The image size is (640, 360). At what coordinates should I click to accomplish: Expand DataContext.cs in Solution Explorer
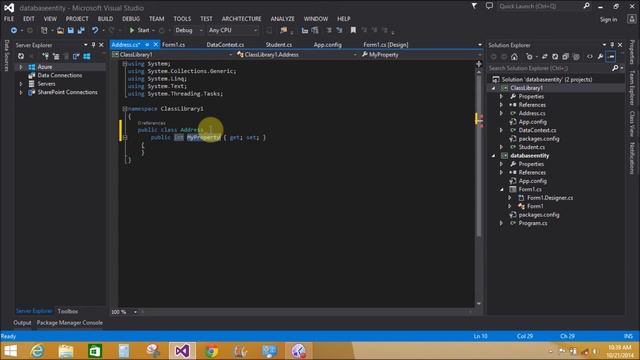tap(502, 130)
